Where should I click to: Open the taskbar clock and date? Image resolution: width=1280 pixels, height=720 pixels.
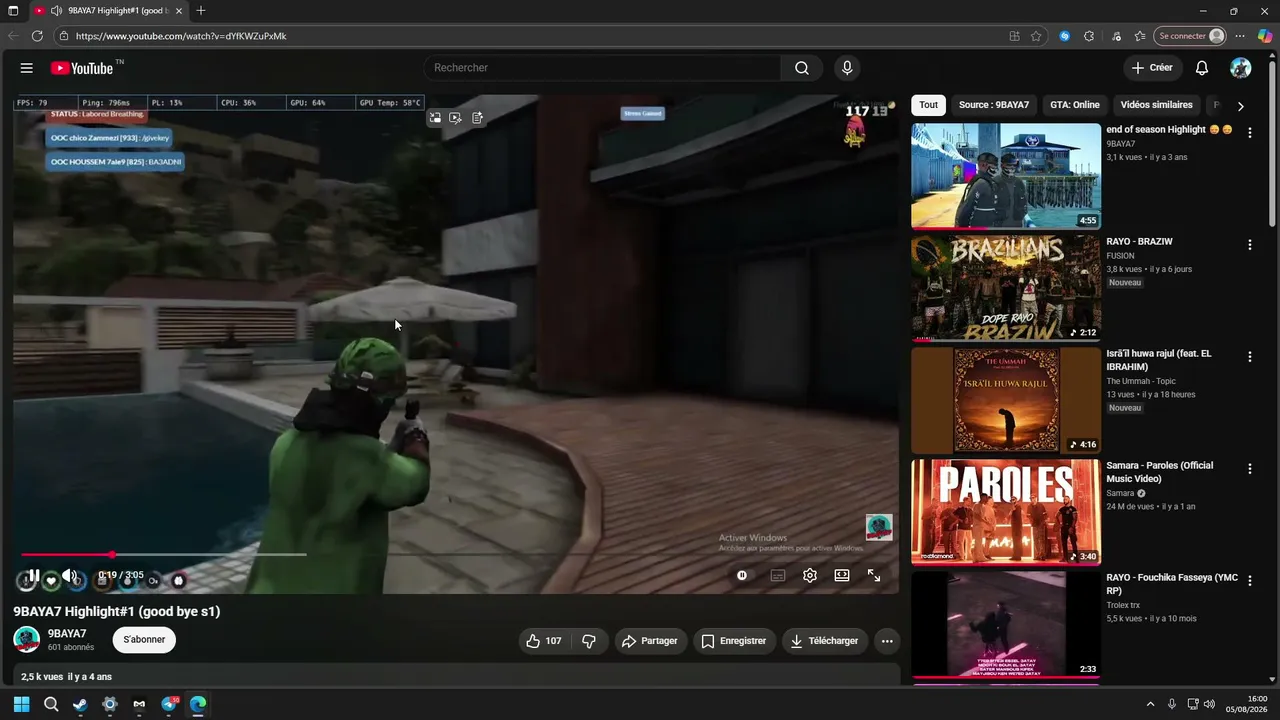click(x=1248, y=704)
